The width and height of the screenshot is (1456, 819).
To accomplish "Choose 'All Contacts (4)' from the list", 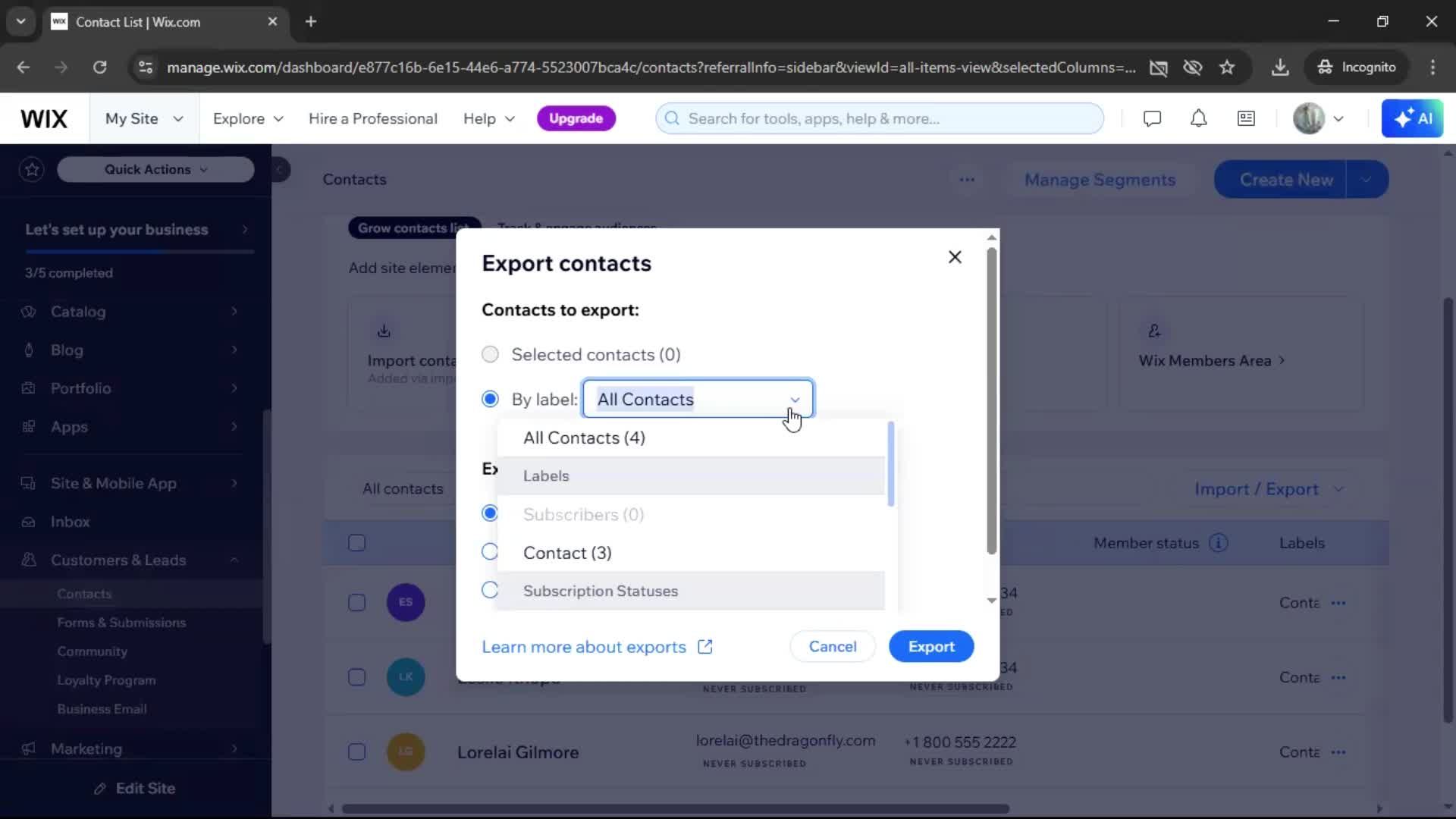I will point(691,438).
